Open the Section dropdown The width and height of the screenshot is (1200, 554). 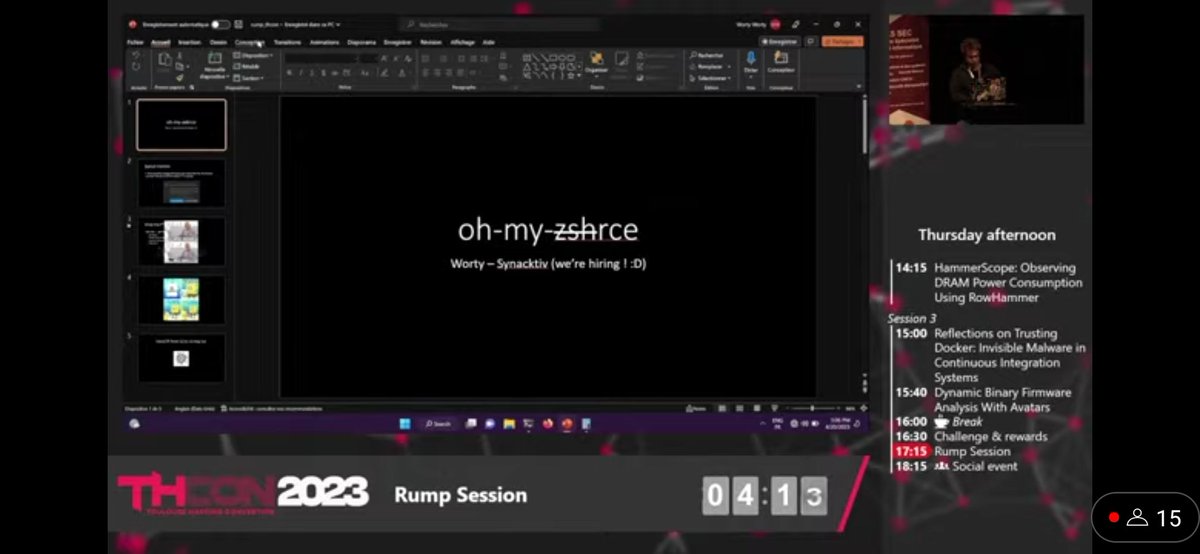[x=248, y=77]
